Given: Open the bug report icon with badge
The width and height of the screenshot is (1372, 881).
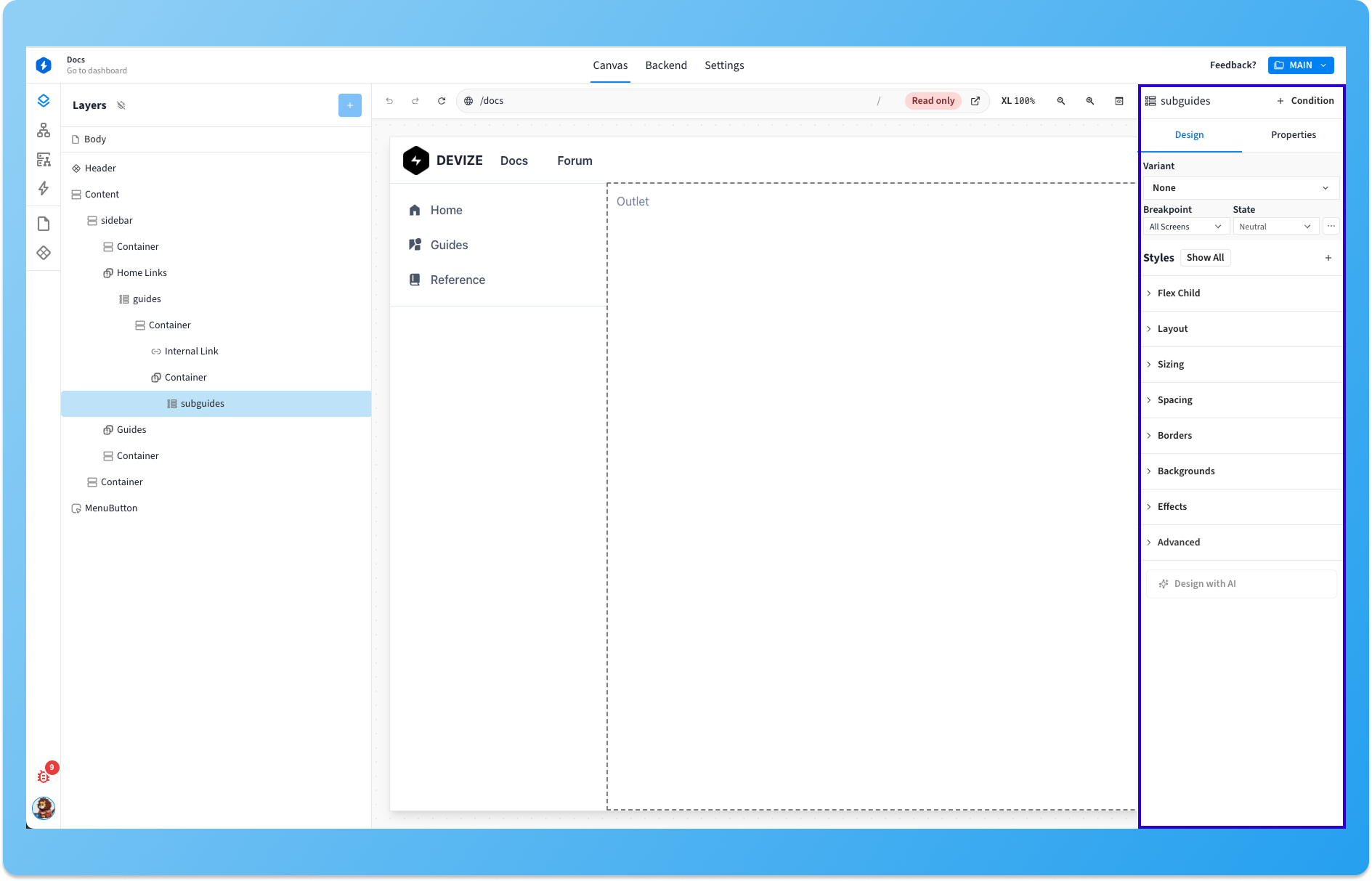Looking at the screenshot, I should point(44,776).
